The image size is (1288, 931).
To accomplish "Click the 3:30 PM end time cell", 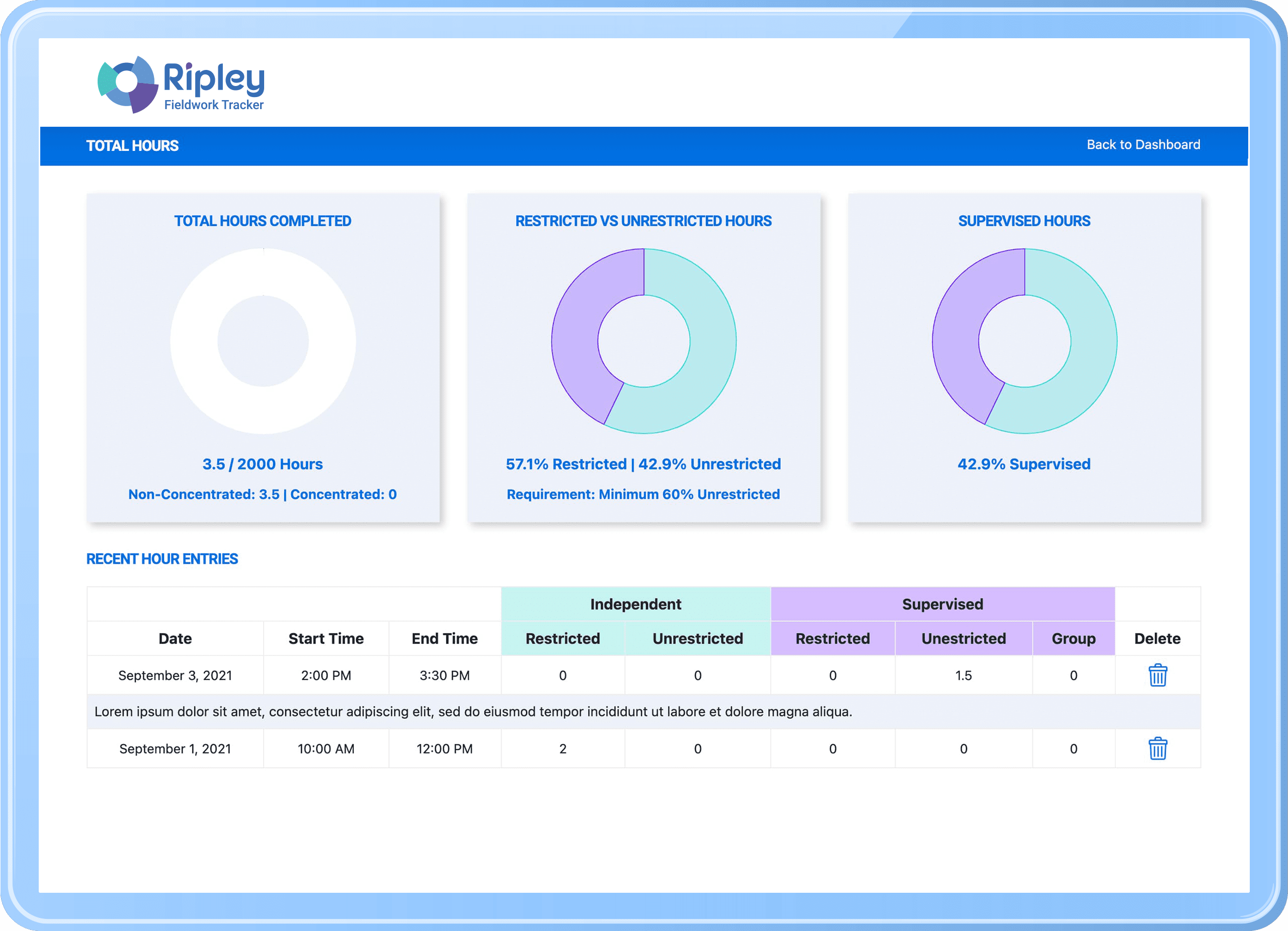I will click(x=445, y=675).
